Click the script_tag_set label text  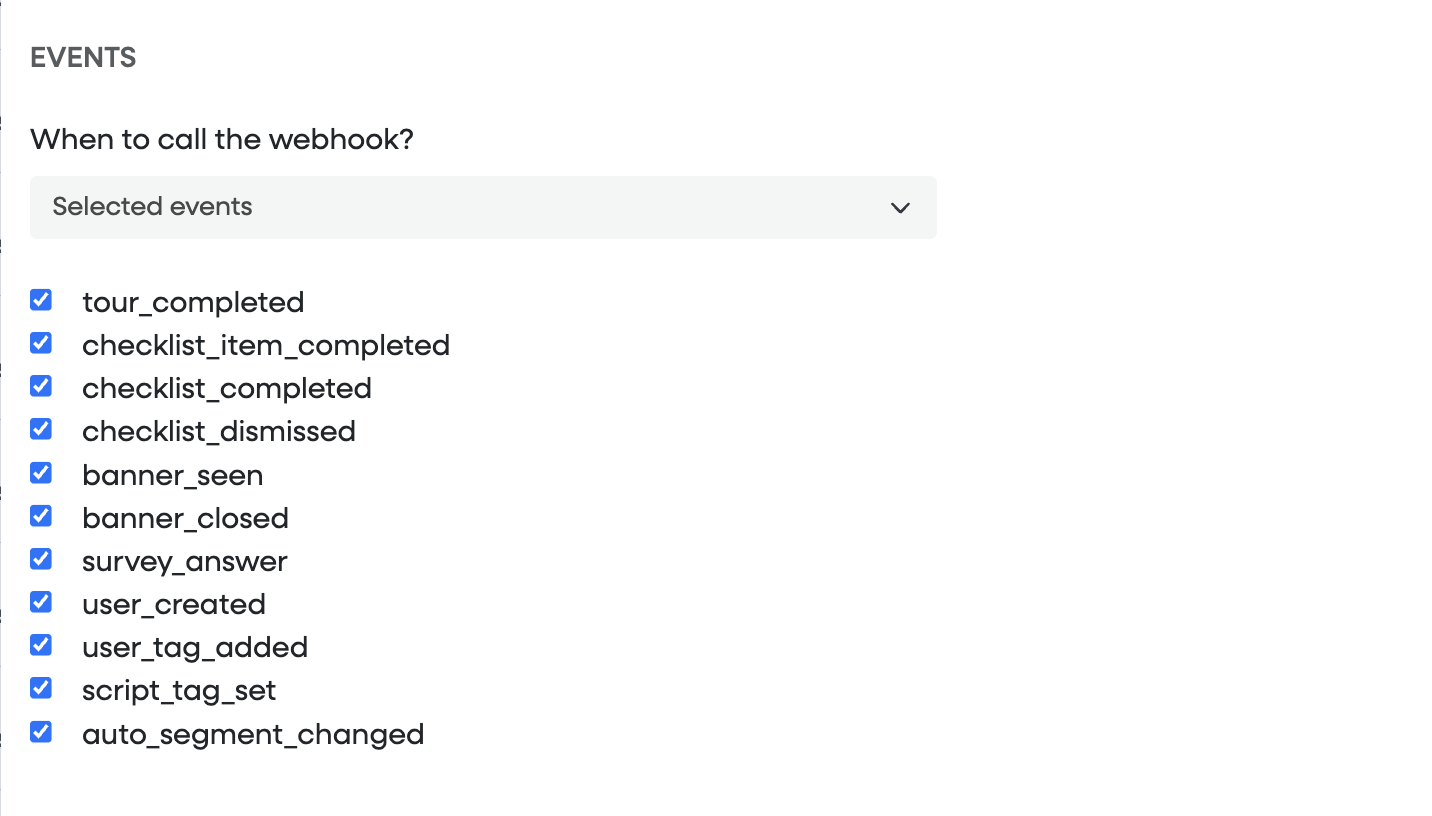[x=179, y=691]
